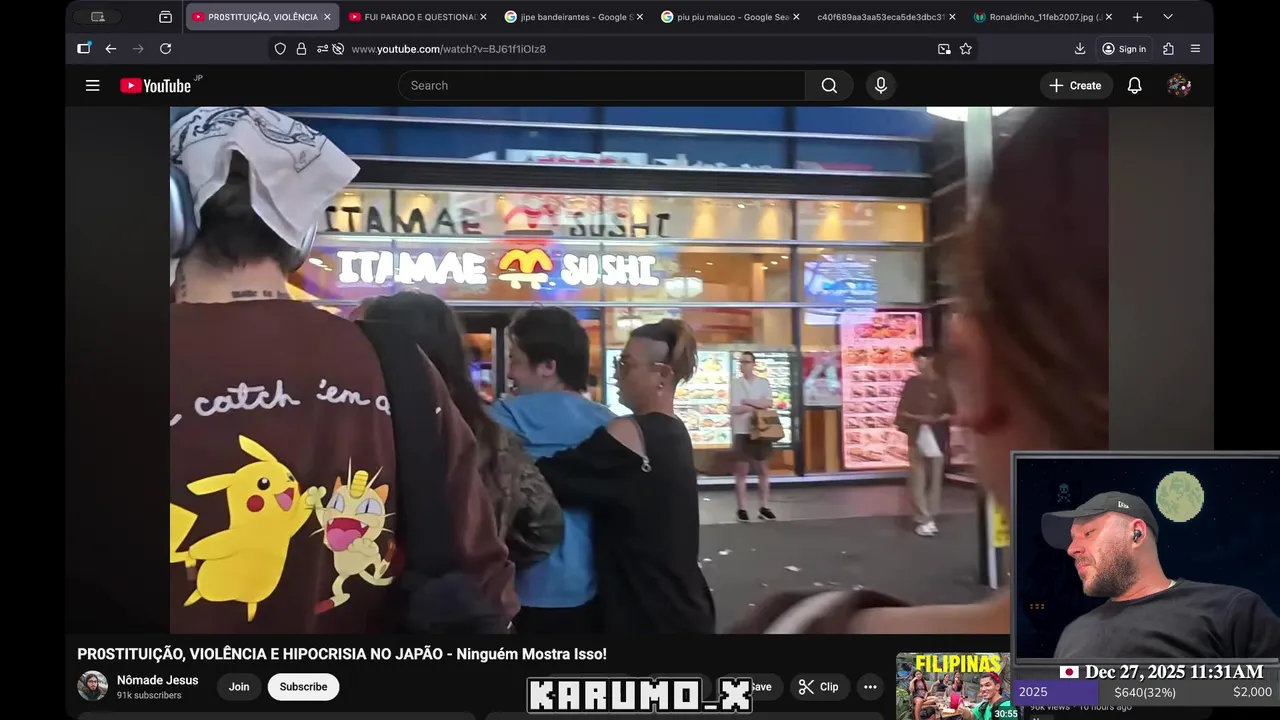Image resolution: width=1280 pixels, height=720 pixels.
Task: Open a new tab with plus button
Action: pos(1137,17)
